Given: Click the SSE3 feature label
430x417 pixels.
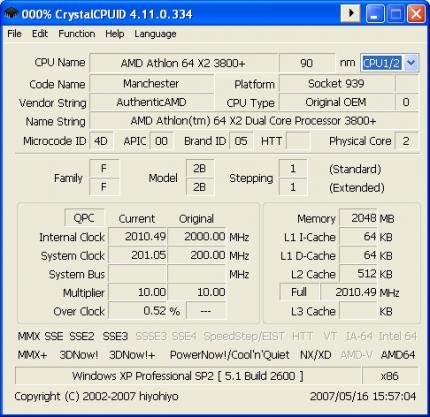Looking at the screenshot, I should pos(115,336).
